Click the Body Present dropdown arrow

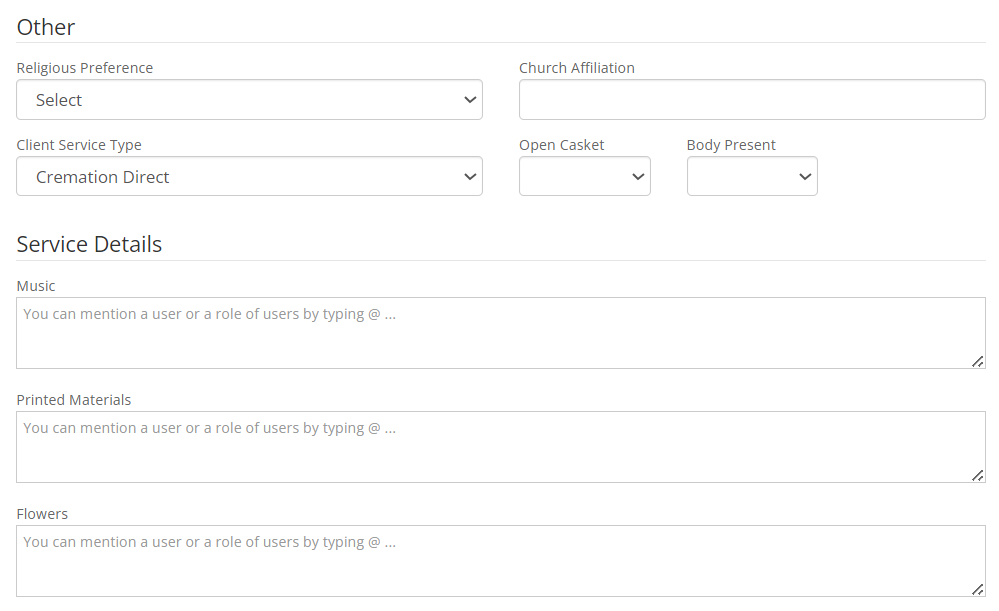(x=806, y=176)
